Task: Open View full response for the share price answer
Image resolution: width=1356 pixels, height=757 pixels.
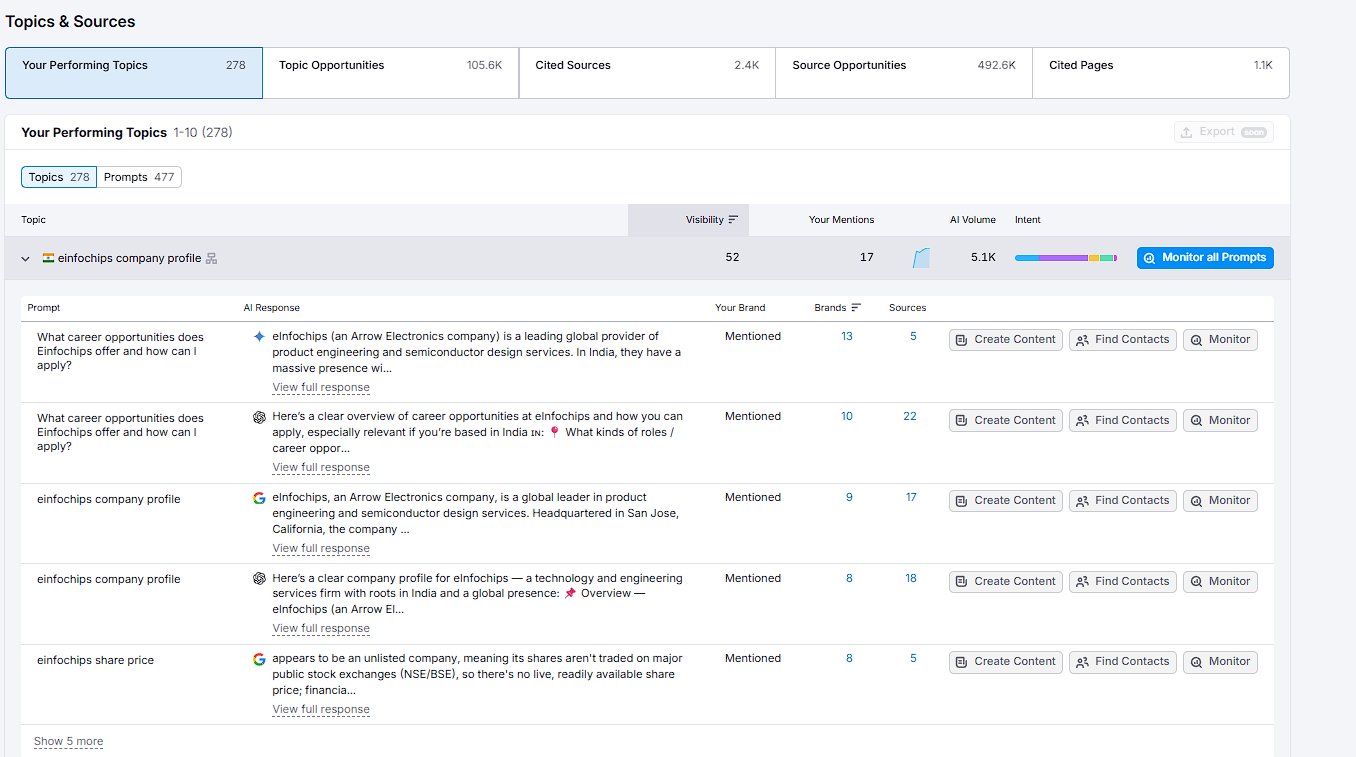Action: click(x=320, y=709)
